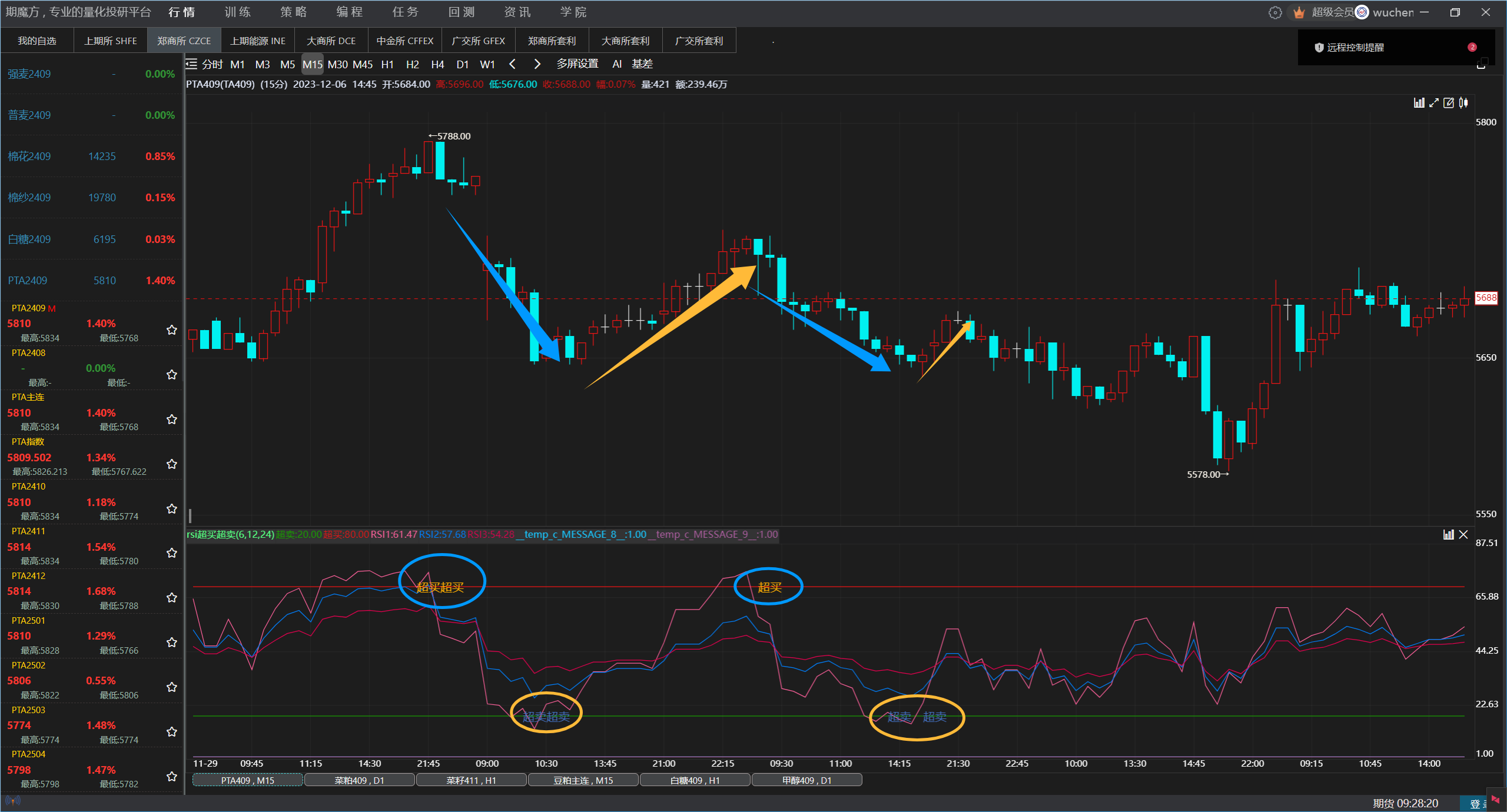1507x812 pixels.
Task: Select the H1 period
Action: coord(387,64)
